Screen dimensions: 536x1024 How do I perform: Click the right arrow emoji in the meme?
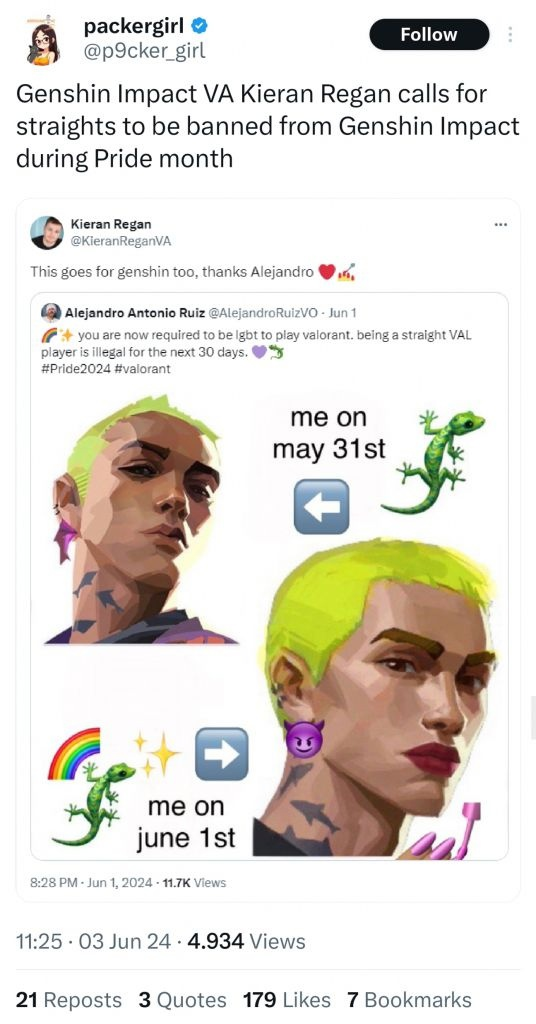(x=221, y=753)
